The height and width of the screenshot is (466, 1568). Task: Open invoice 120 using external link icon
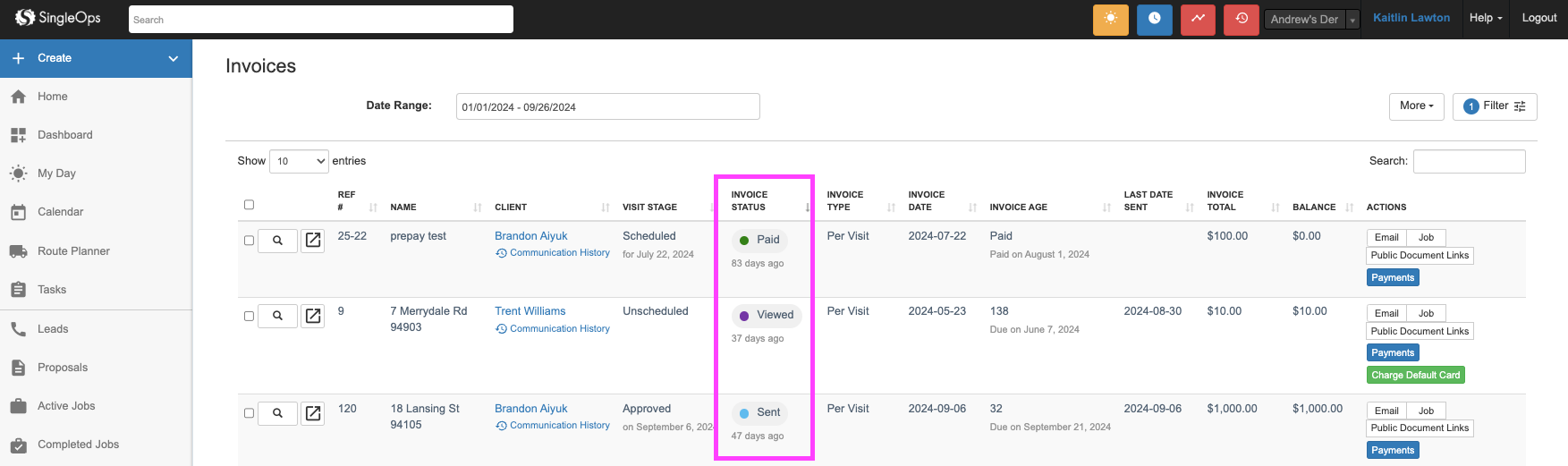coord(313,413)
